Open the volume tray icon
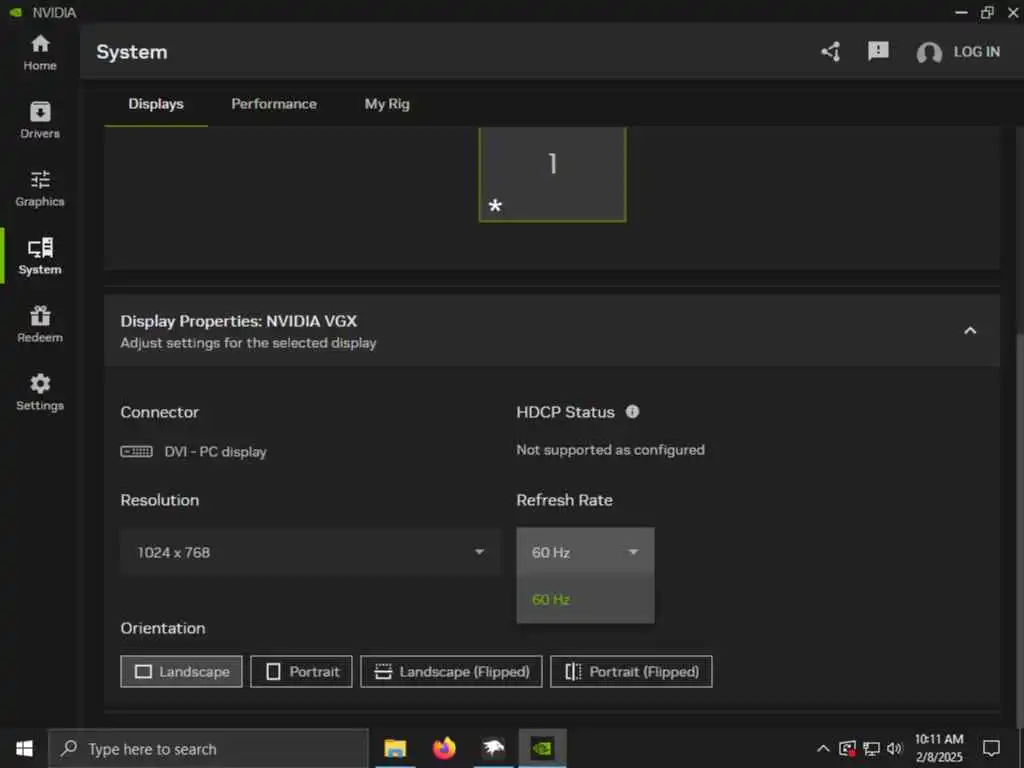Viewport: 1024px width, 768px height. point(894,748)
